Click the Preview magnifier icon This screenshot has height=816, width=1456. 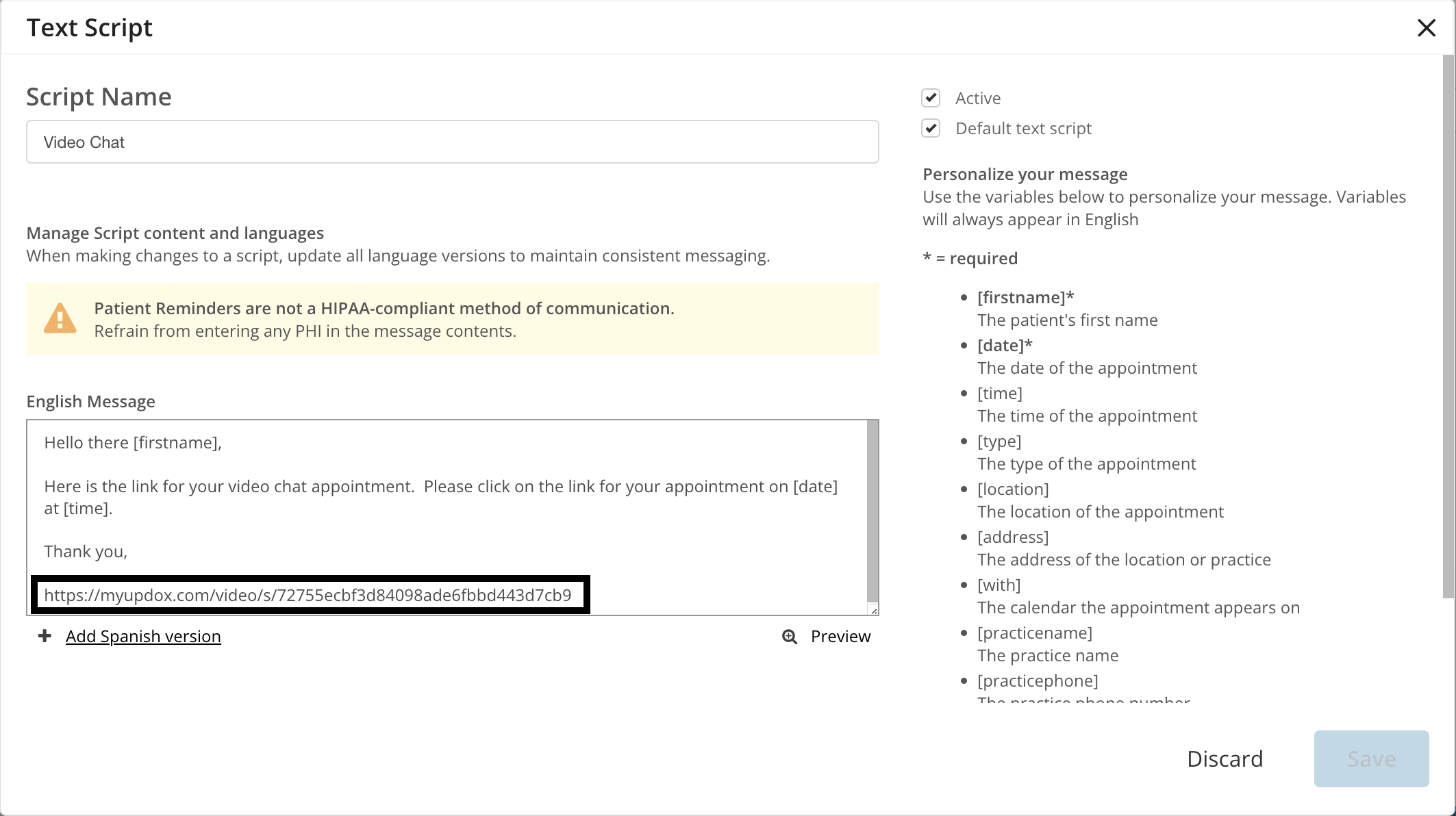790,637
